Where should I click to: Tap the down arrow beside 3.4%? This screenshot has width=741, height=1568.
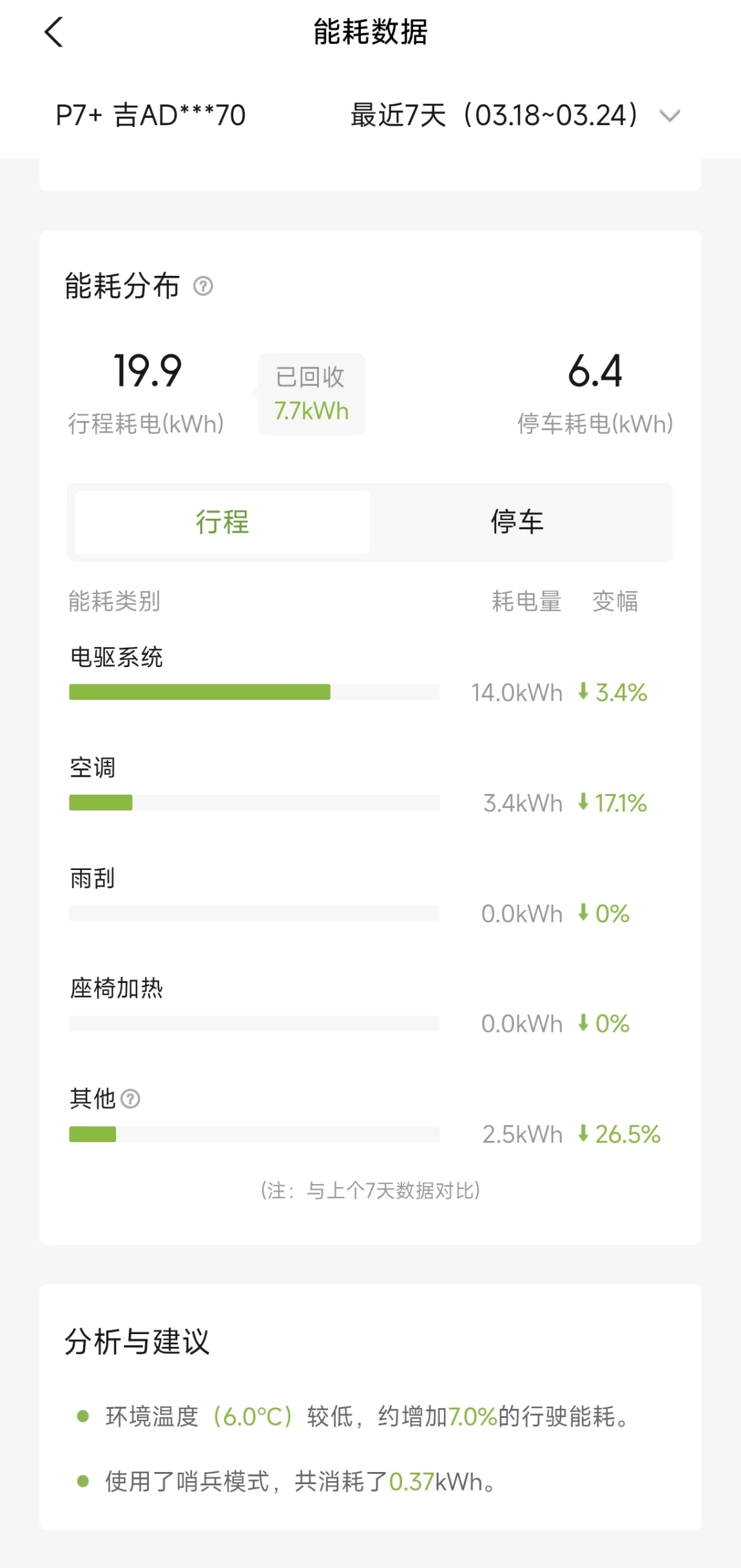click(583, 692)
